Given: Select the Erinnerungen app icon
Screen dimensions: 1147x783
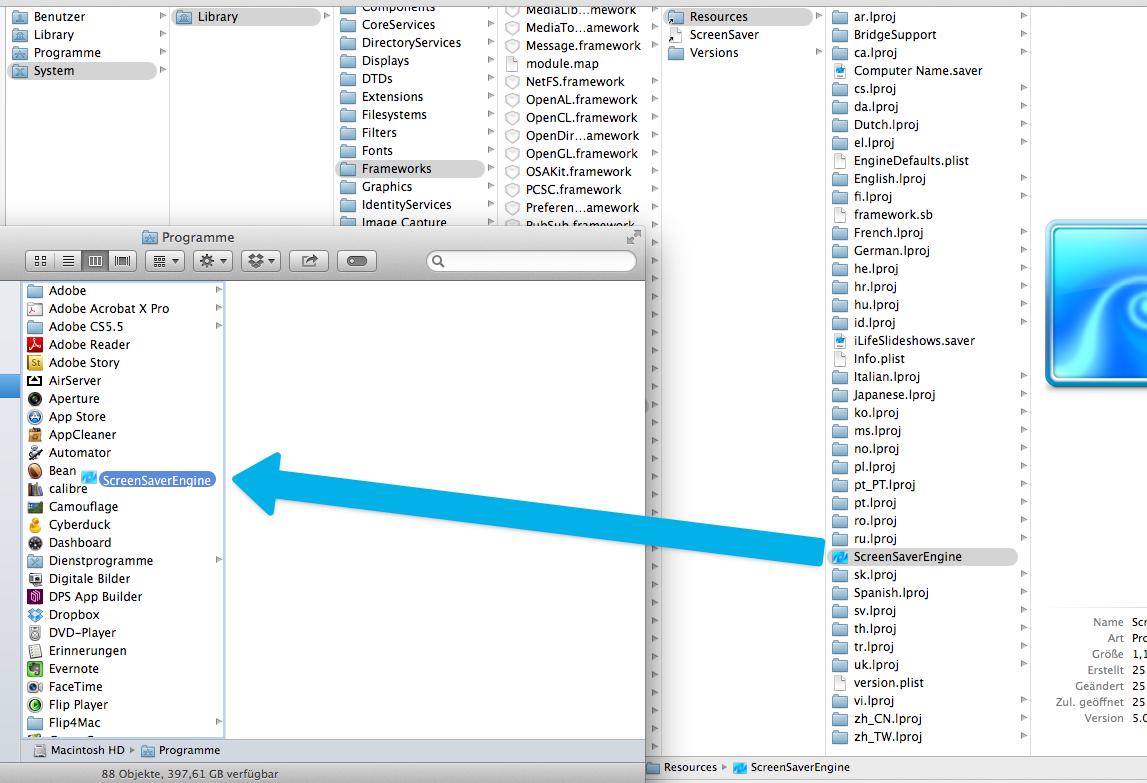Looking at the screenshot, I should click(x=35, y=651).
